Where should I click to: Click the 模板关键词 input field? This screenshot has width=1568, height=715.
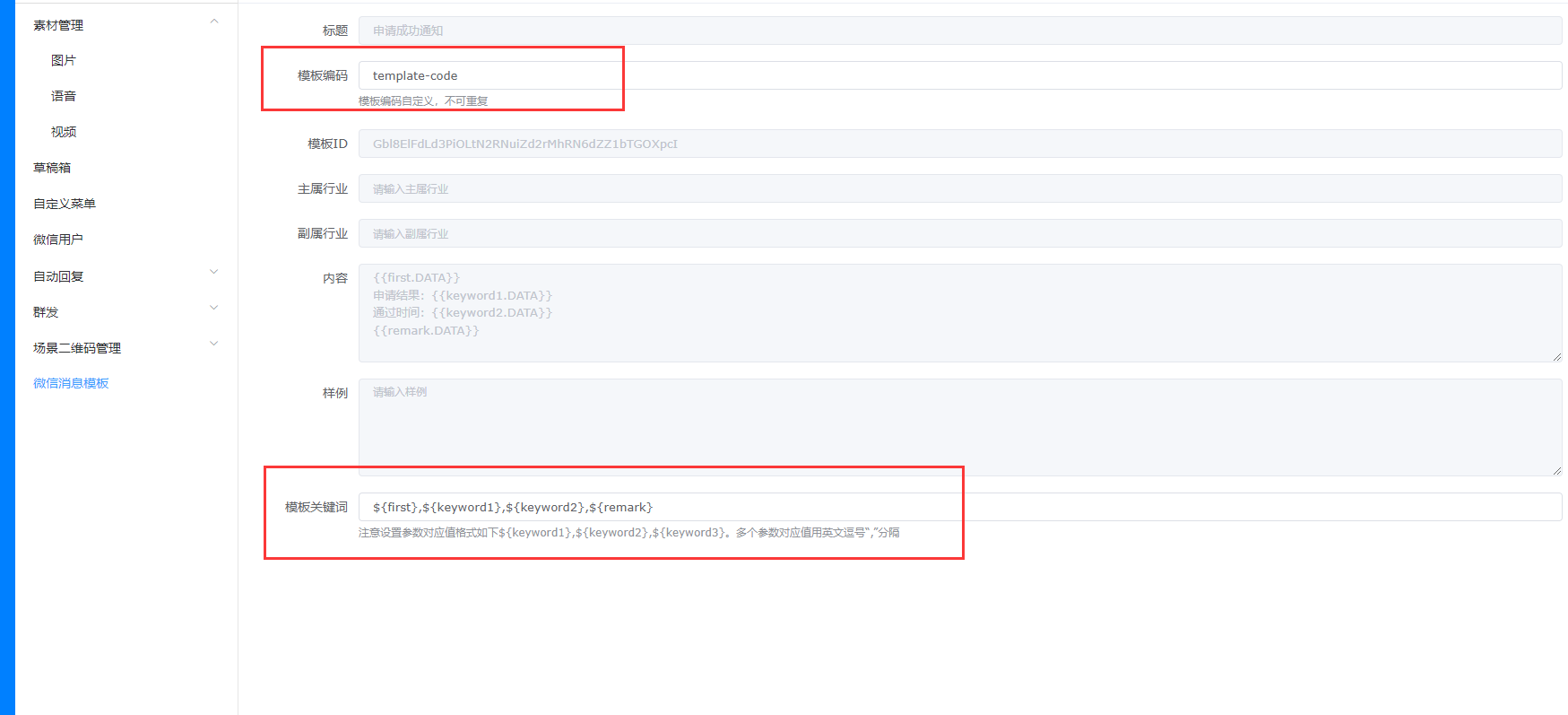959,507
